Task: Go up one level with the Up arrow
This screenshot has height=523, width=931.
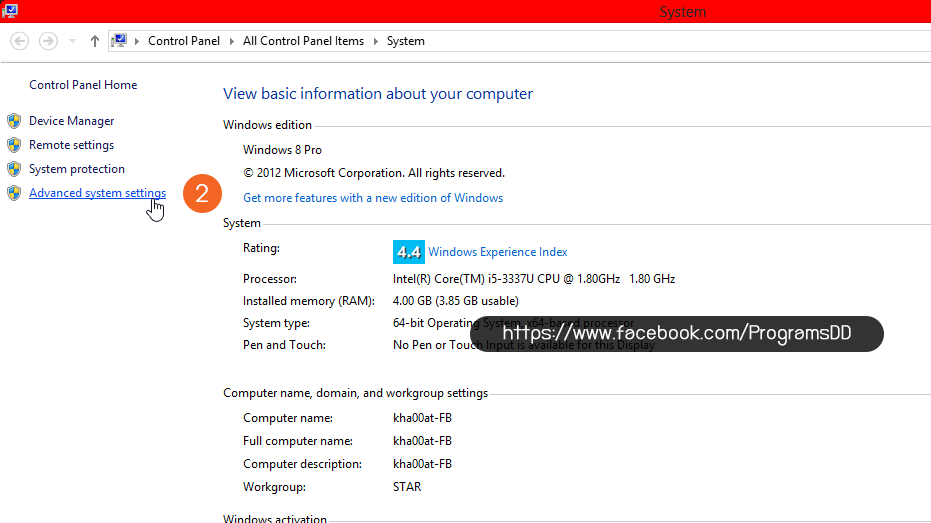Action: coord(95,41)
